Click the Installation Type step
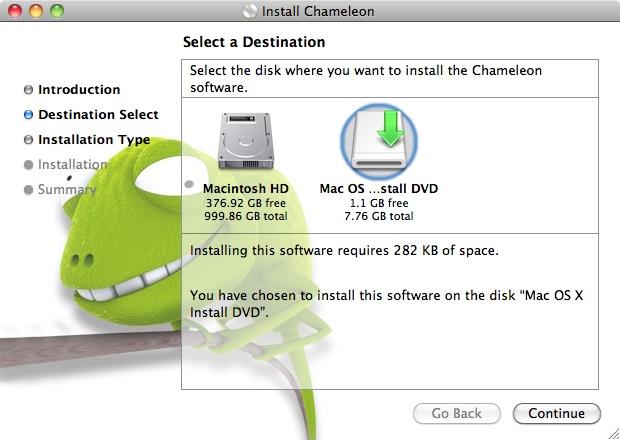This screenshot has width=620, height=440. point(94,140)
